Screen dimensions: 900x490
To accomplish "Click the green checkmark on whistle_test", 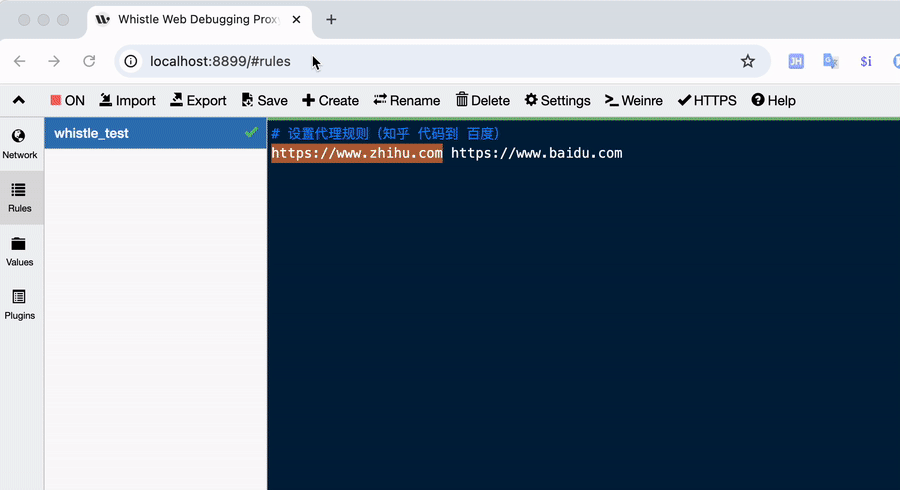I will (x=251, y=133).
